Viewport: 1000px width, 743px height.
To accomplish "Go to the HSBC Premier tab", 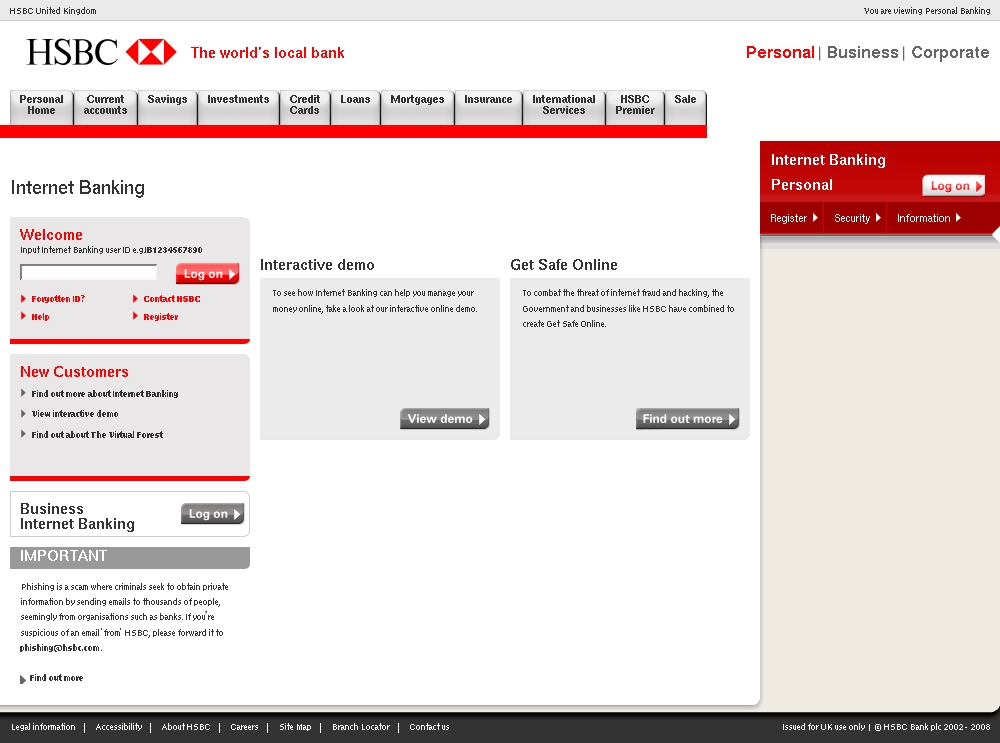I will coord(635,107).
